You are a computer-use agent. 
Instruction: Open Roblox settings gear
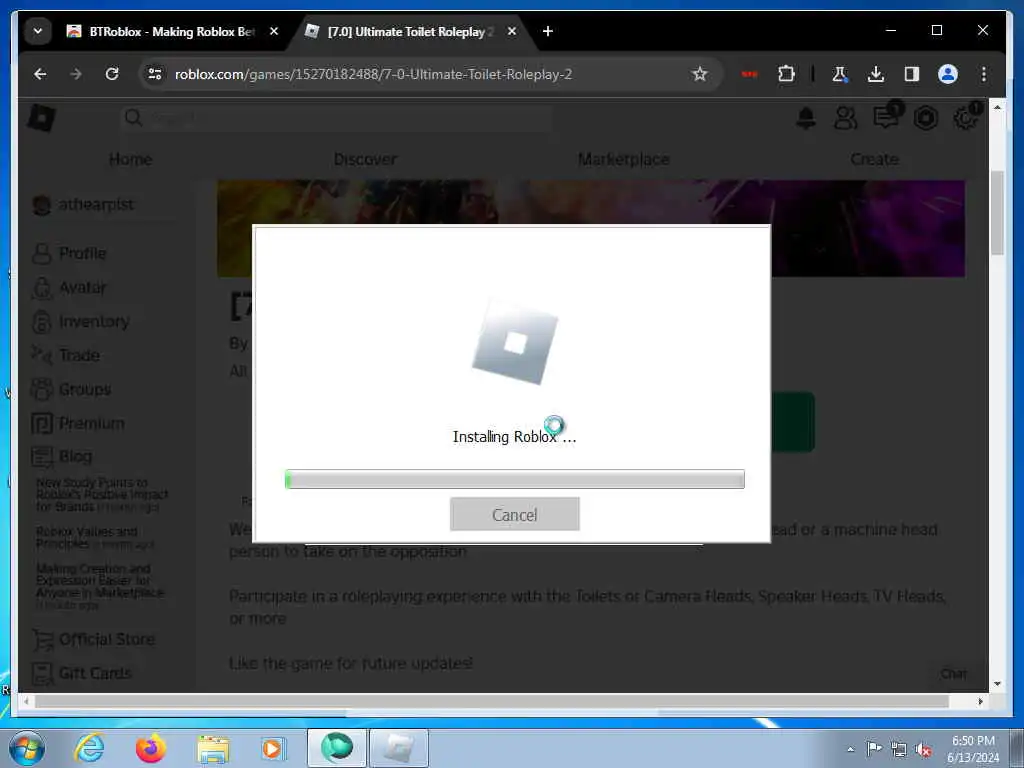tap(965, 118)
